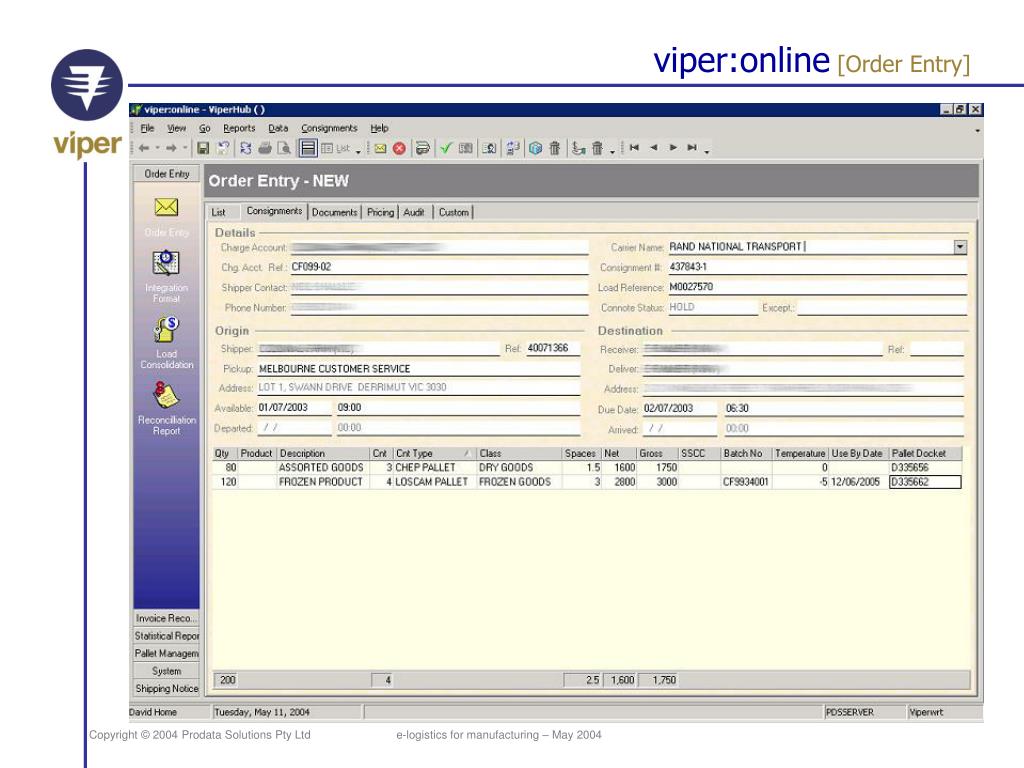This screenshot has width=1024, height=768.
Task: Go to the previous record
Action: [x=654, y=148]
